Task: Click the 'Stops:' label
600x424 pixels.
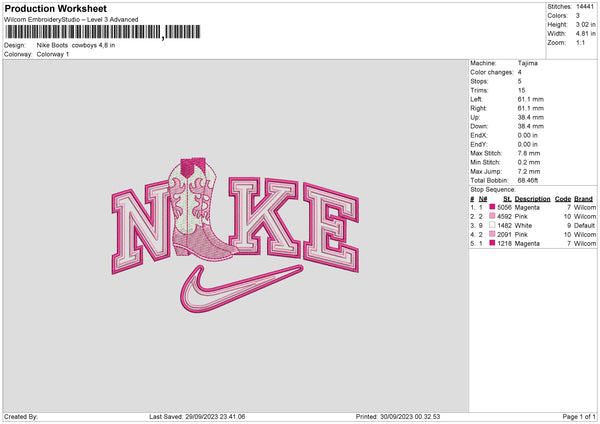Action: tap(479, 81)
